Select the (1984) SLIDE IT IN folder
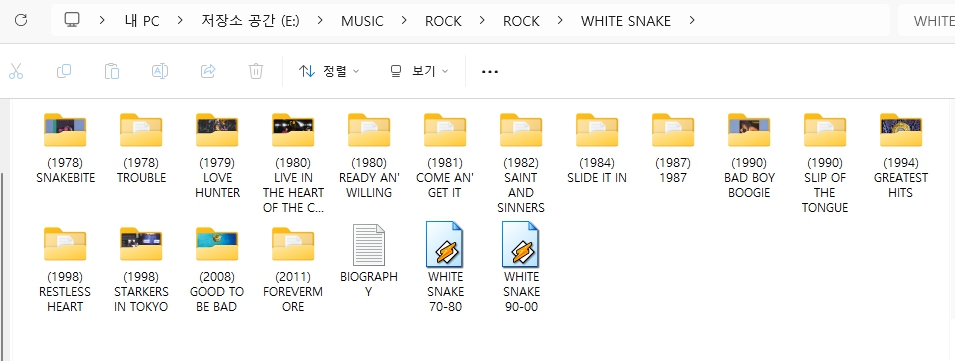Viewport: 955px width, 361px height. point(597,148)
